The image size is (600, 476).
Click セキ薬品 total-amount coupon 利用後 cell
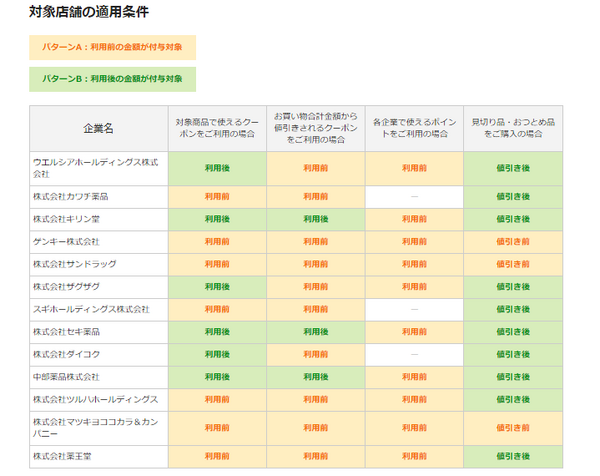click(316, 332)
